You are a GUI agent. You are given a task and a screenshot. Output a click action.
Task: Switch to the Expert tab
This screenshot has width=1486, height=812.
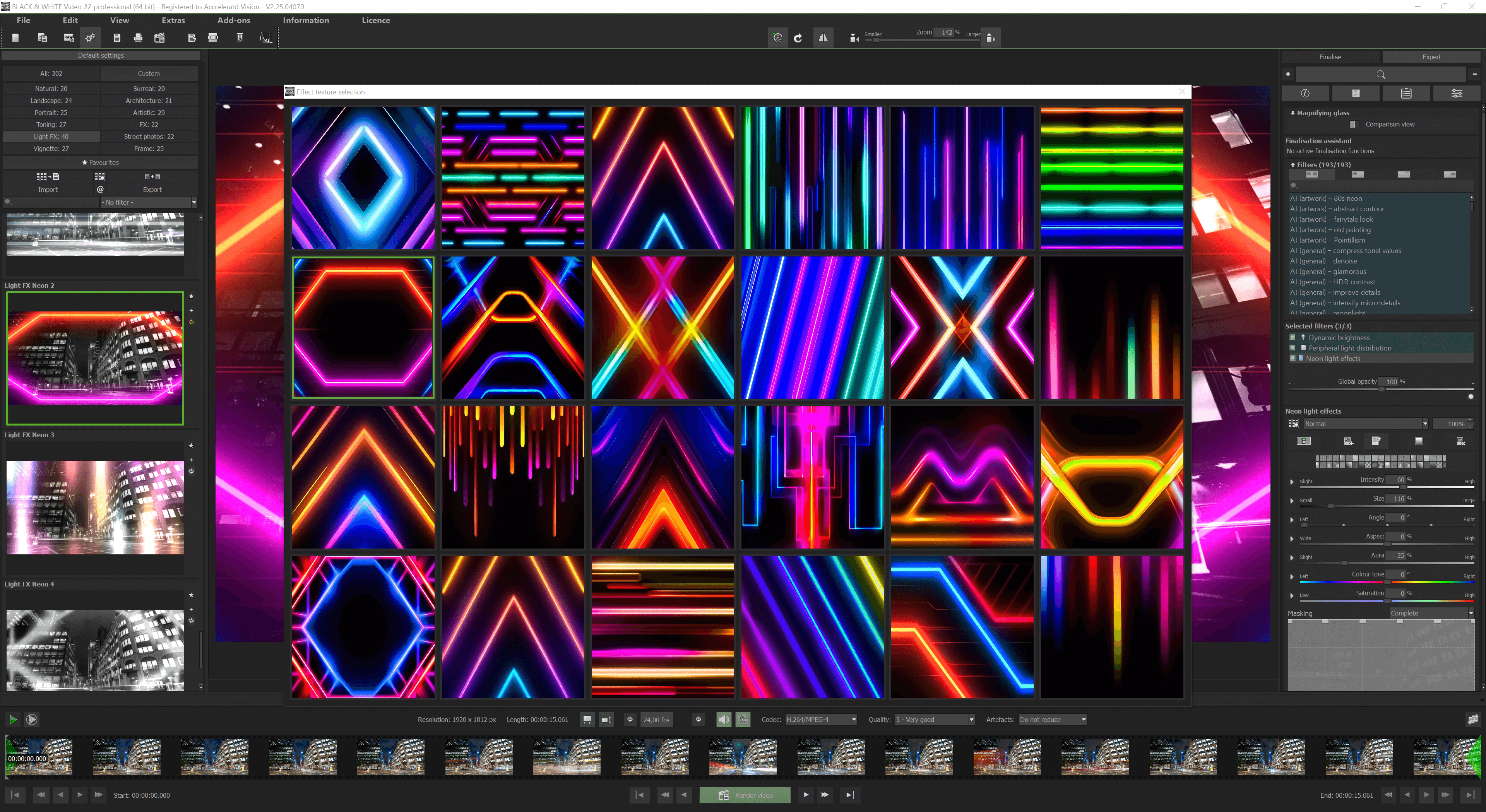click(x=1431, y=56)
